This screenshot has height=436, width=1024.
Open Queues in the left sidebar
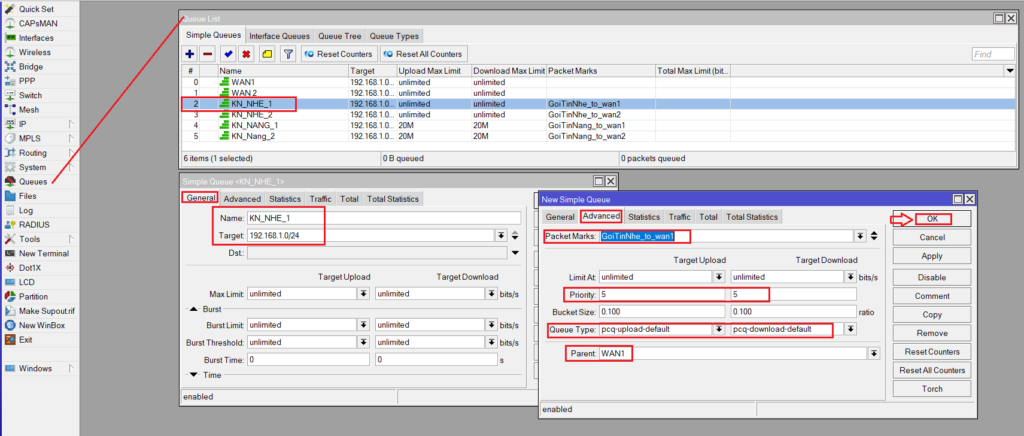click(32, 181)
